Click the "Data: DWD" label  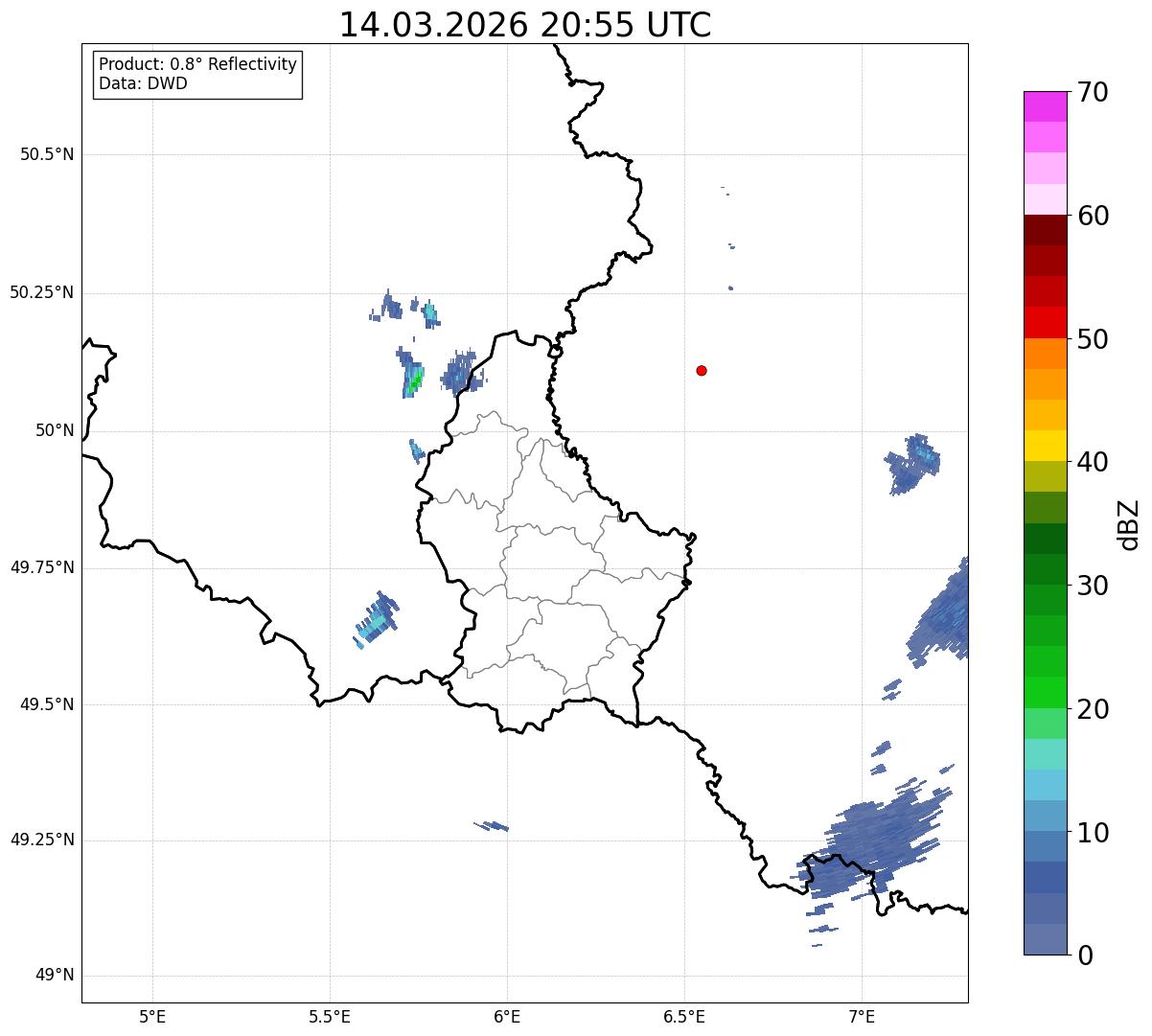143,83
